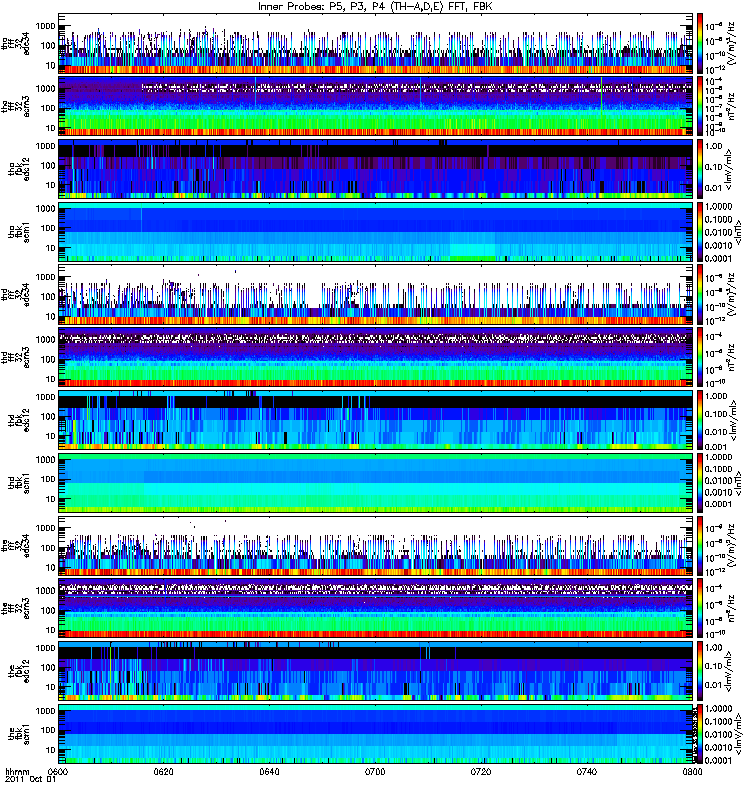Click the 0640 time axis label
The image size is (750, 800).
click(x=269, y=772)
